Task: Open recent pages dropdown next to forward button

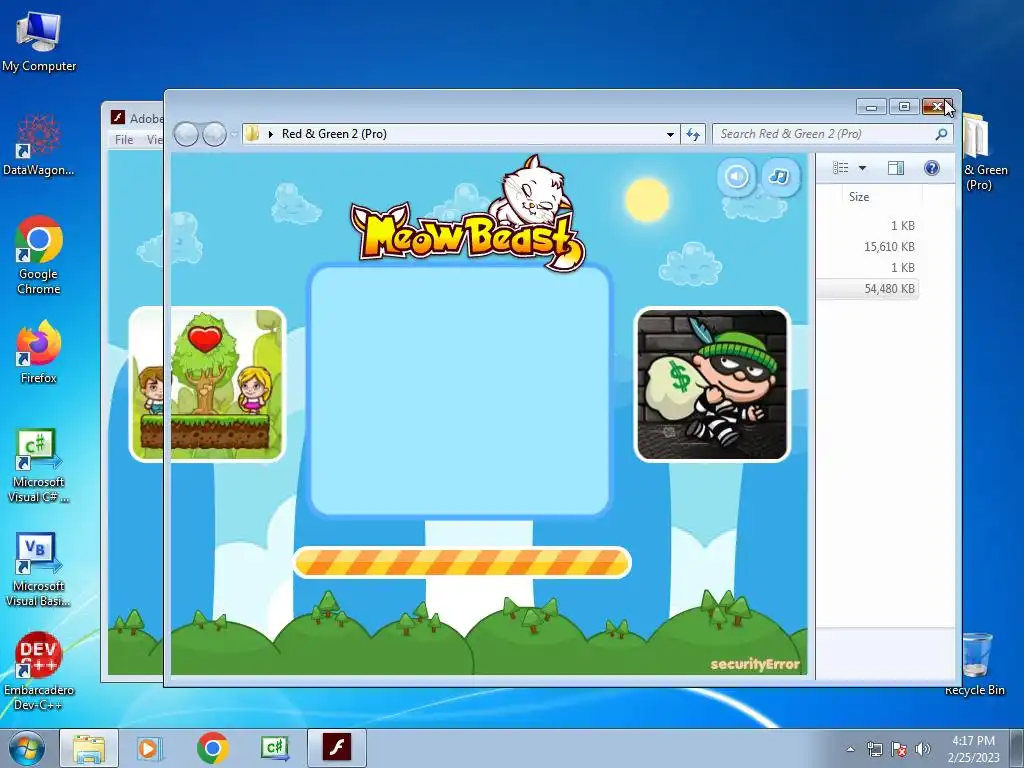Action: 234,135
